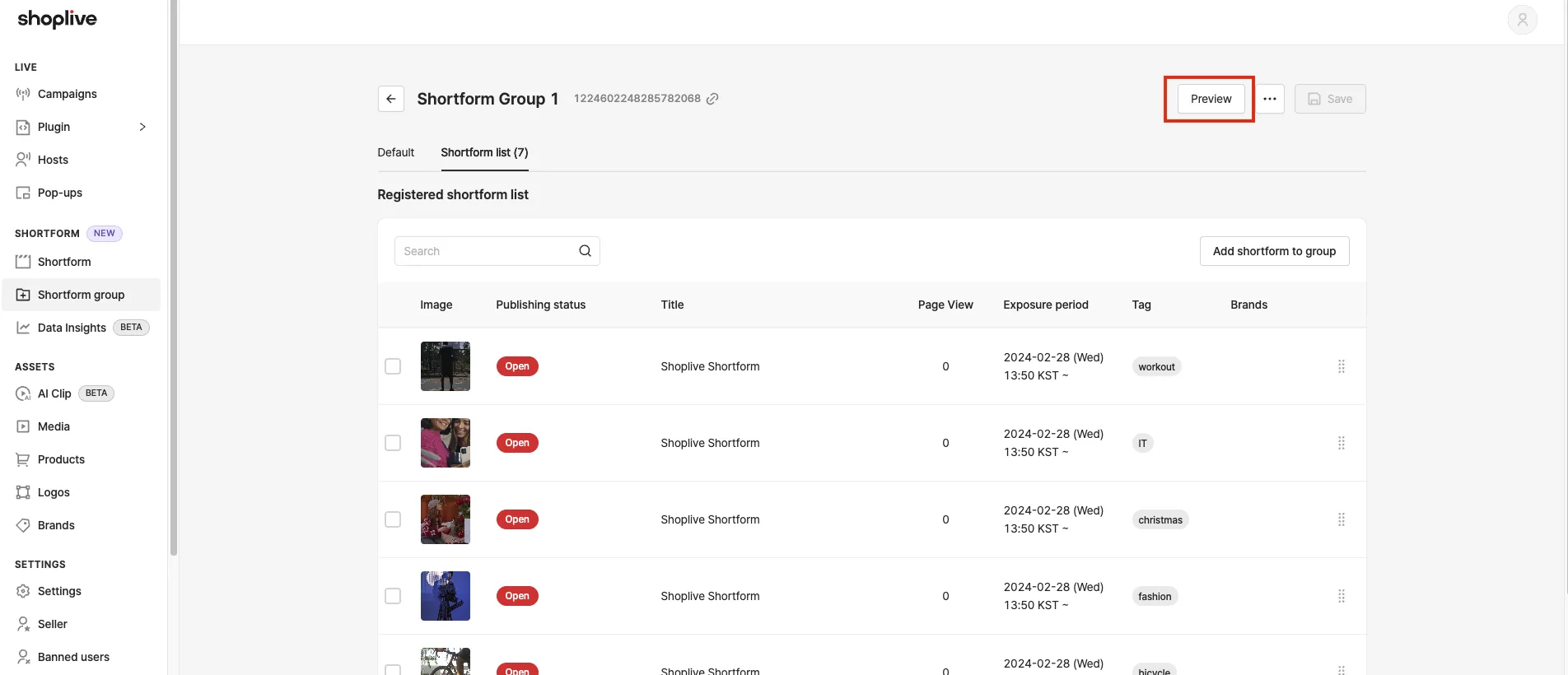Switch to the Default tab
This screenshot has width=1568, height=675.
[396, 152]
